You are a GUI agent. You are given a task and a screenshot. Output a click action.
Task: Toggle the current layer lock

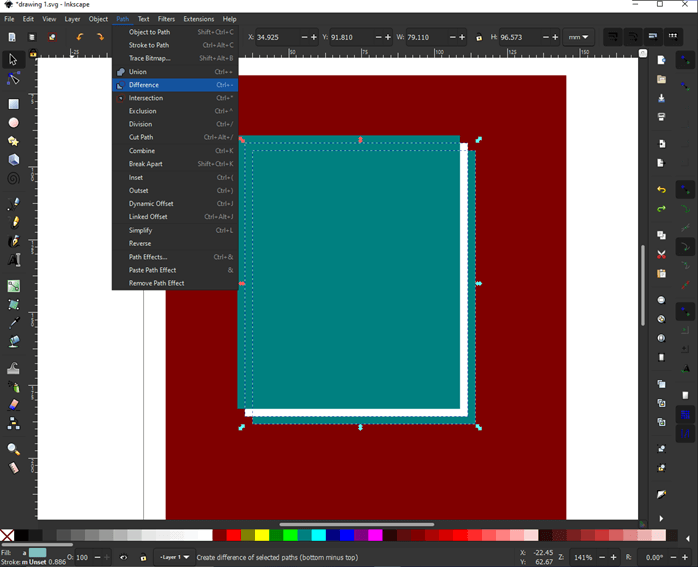143,558
